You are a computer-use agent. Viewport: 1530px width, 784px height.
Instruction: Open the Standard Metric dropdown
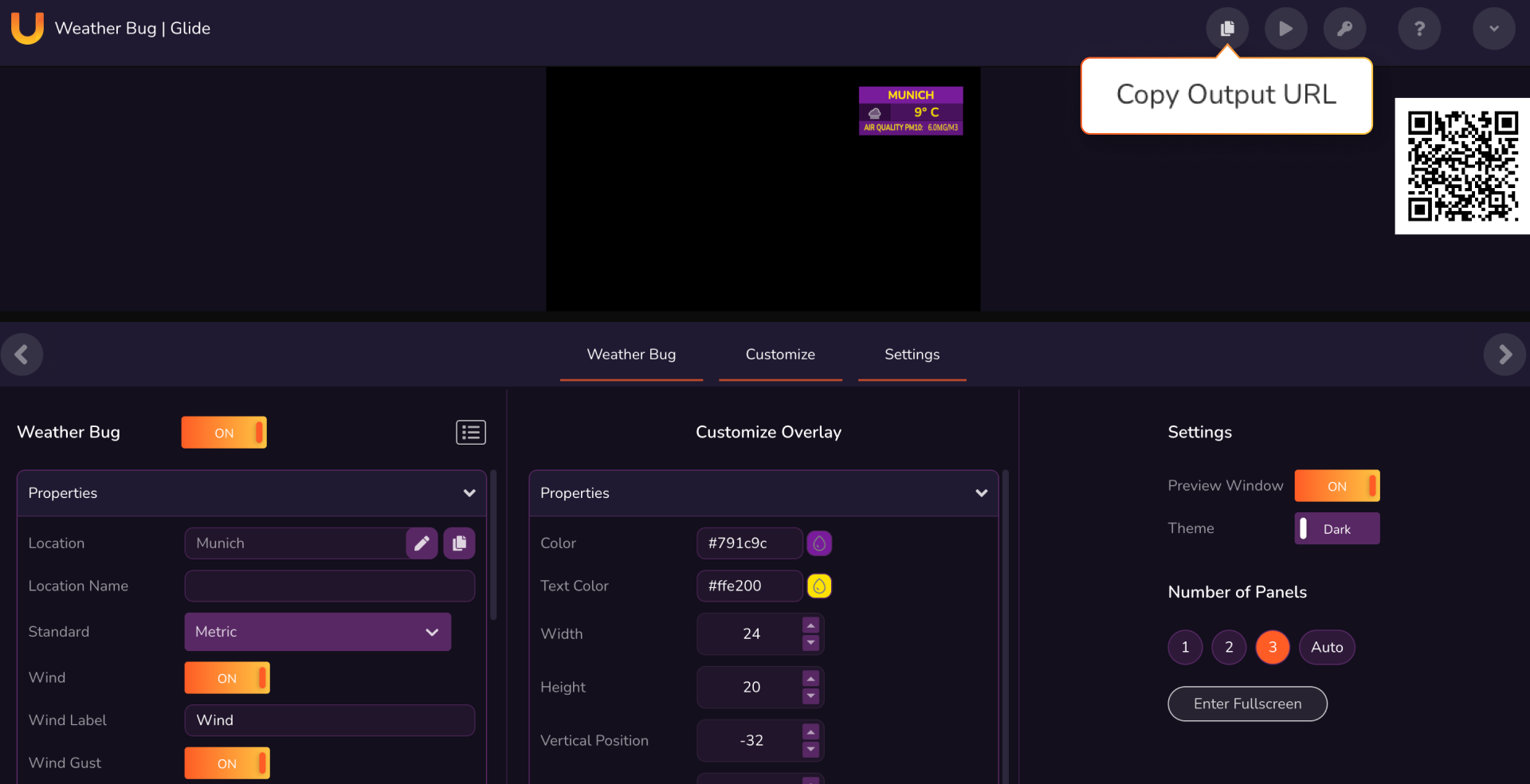point(317,632)
